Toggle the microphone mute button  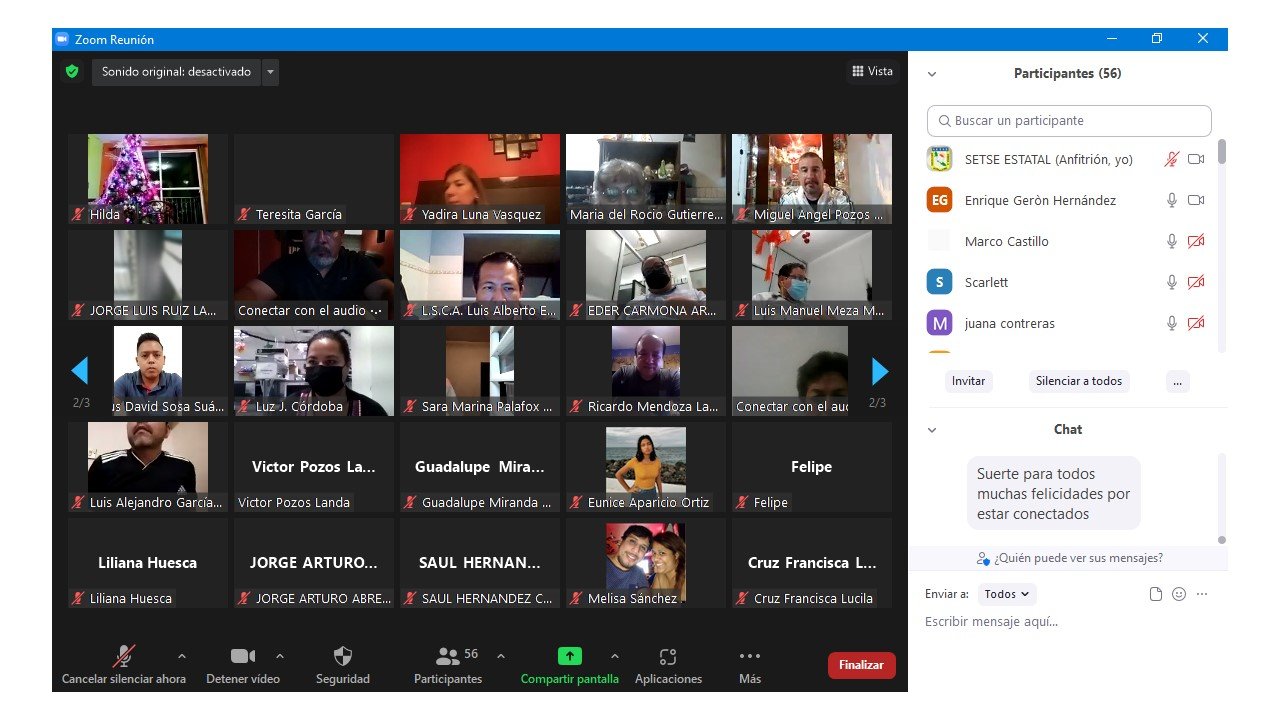[124, 656]
